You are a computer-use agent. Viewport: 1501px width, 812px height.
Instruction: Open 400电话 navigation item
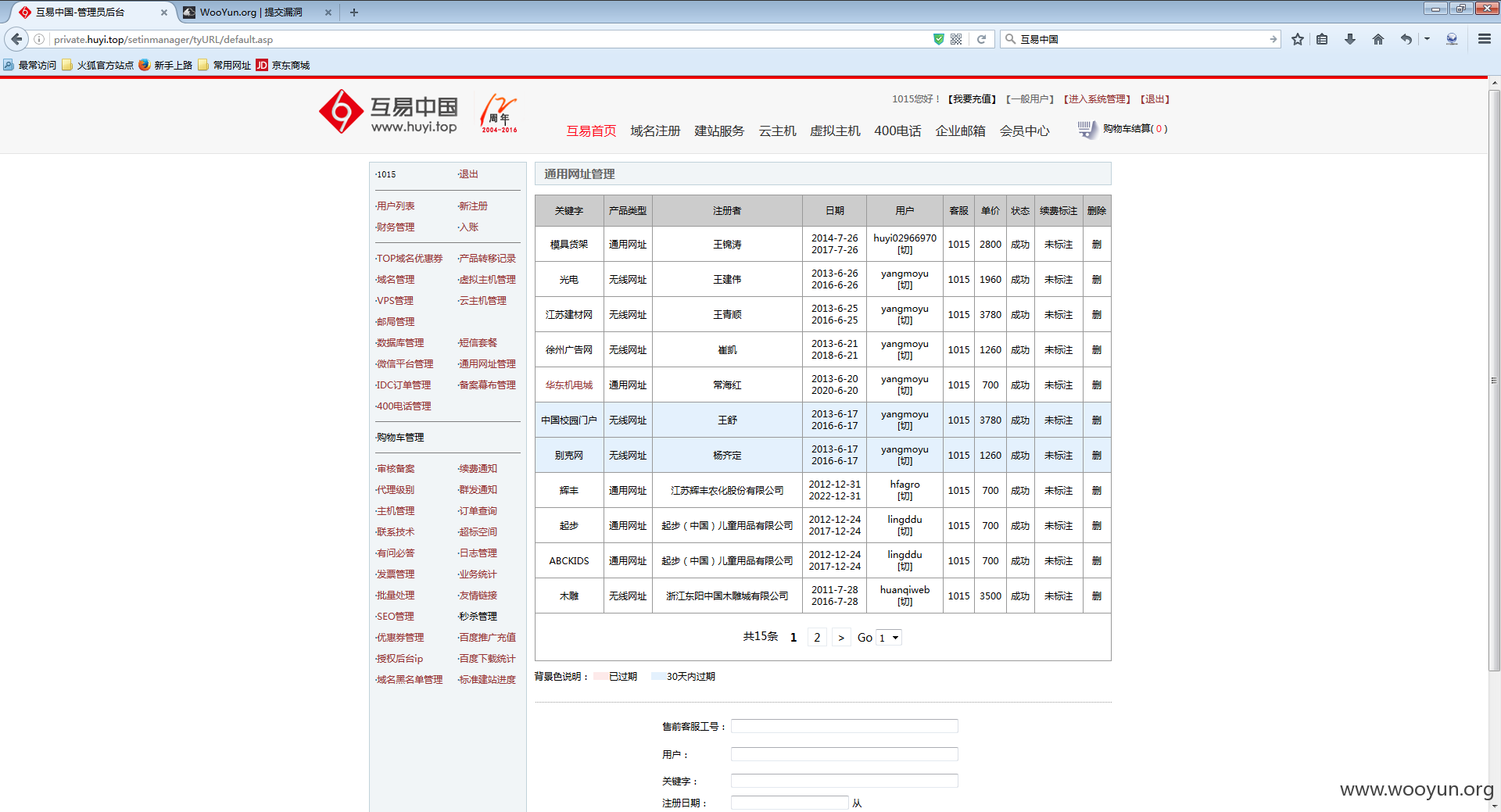[897, 131]
